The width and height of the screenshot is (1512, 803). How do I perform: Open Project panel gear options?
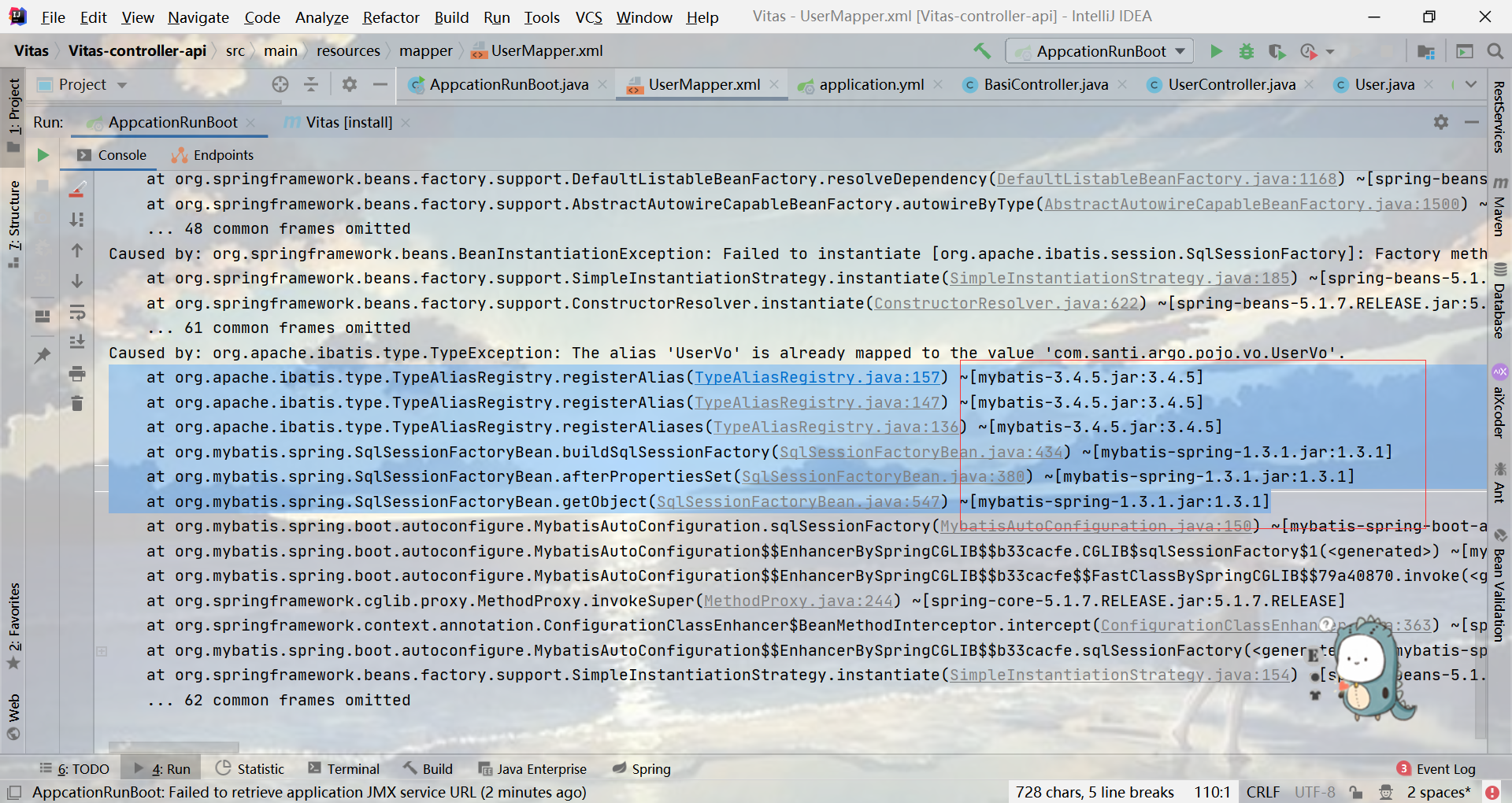(350, 84)
